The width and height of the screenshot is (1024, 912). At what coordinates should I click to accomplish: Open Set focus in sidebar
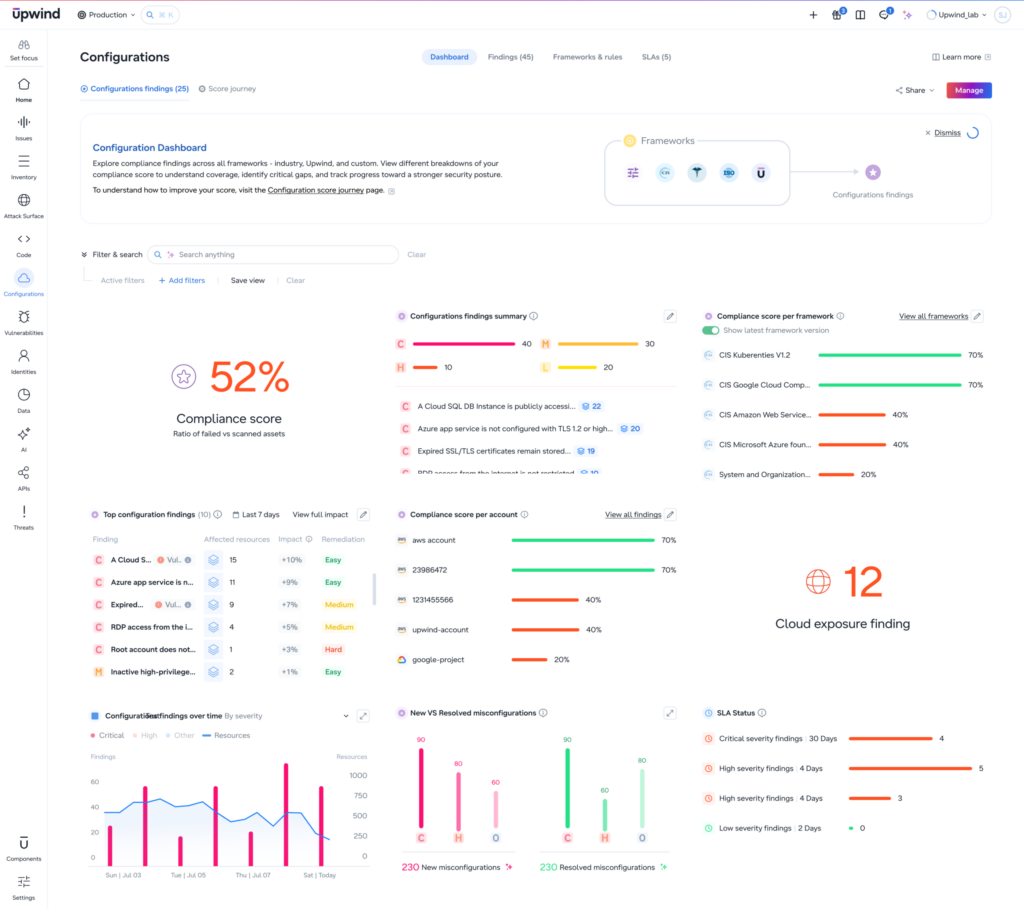24,50
